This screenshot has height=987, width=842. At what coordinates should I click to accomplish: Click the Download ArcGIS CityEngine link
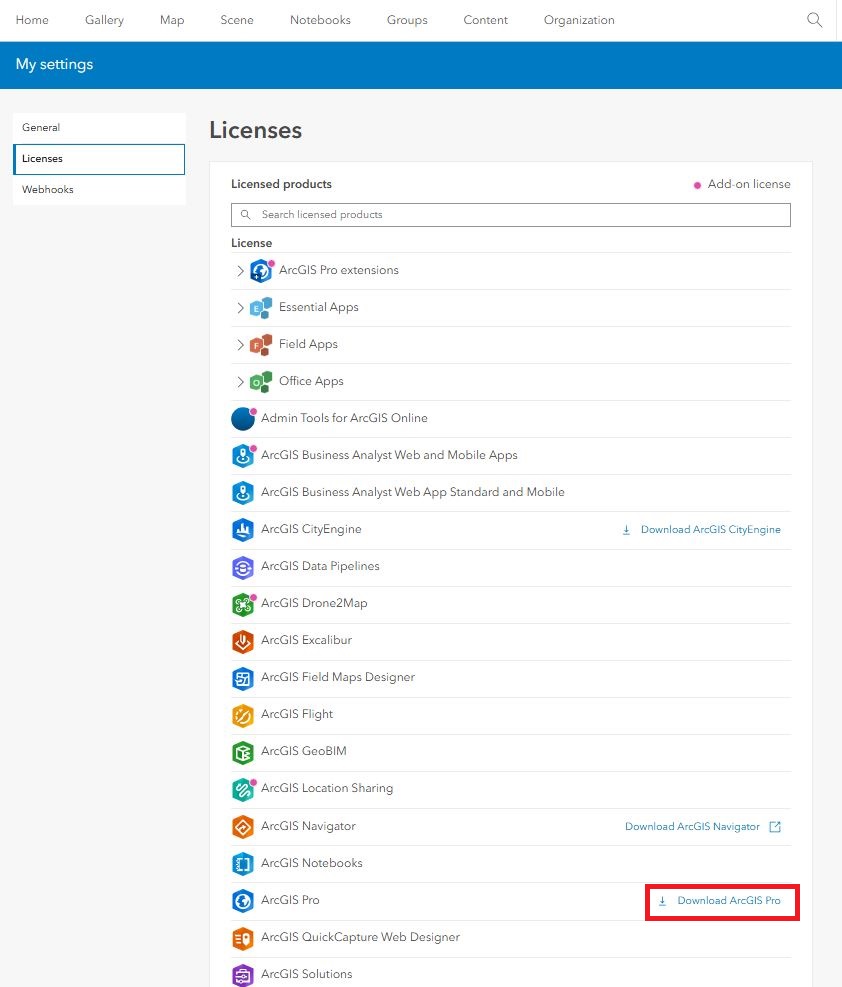tap(710, 530)
